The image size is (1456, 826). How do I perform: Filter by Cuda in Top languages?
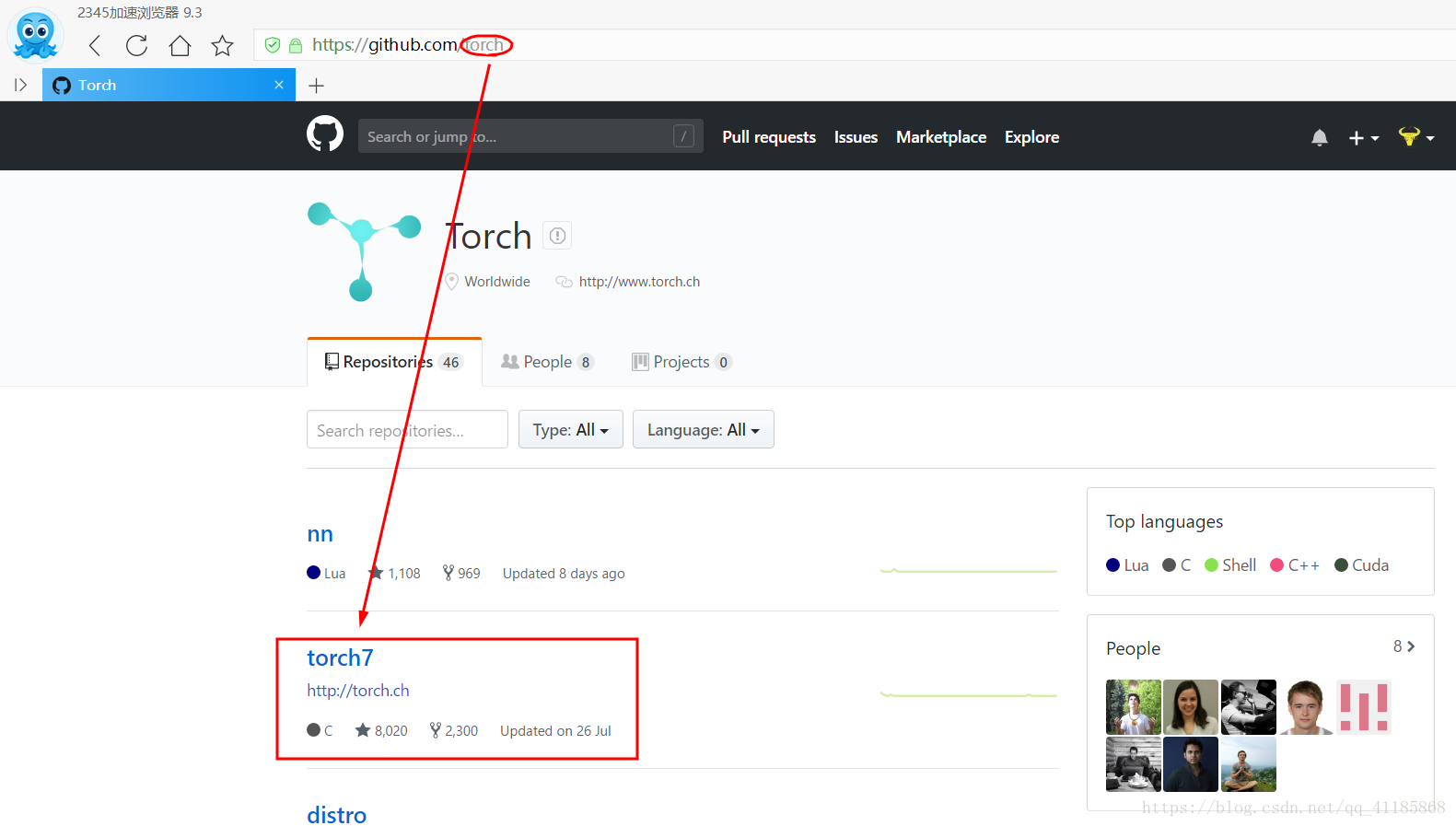click(1361, 565)
